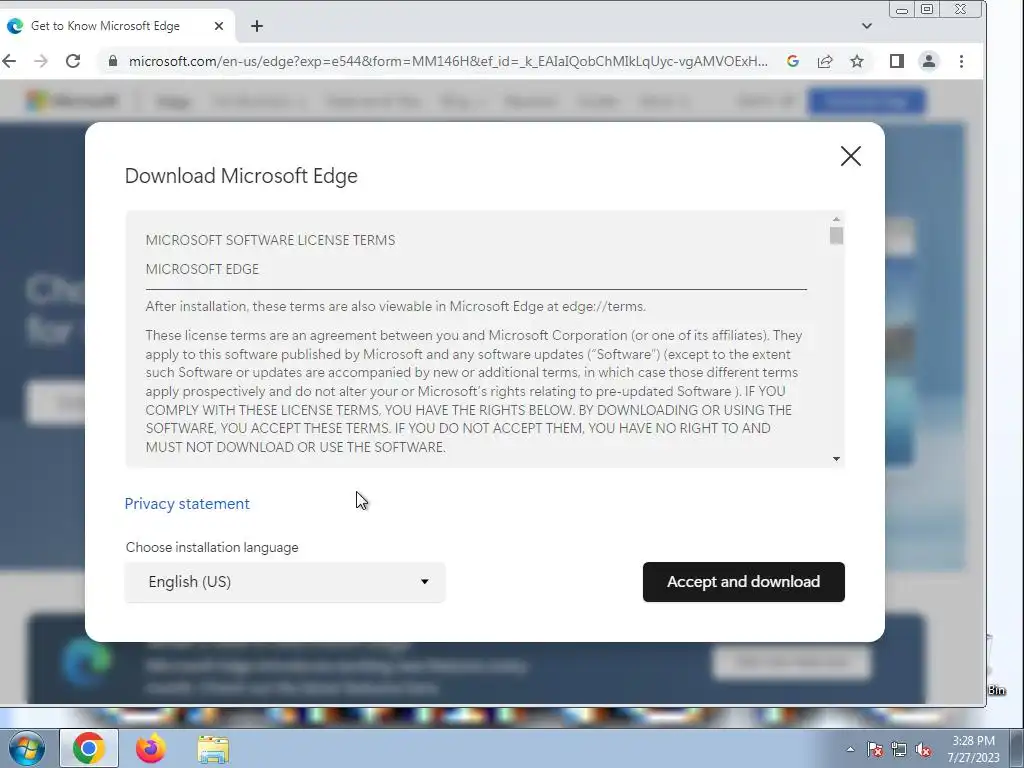Open the Privacy statement link
Image resolution: width=1024 pixels, height=768 pixels.
point(187,504)
